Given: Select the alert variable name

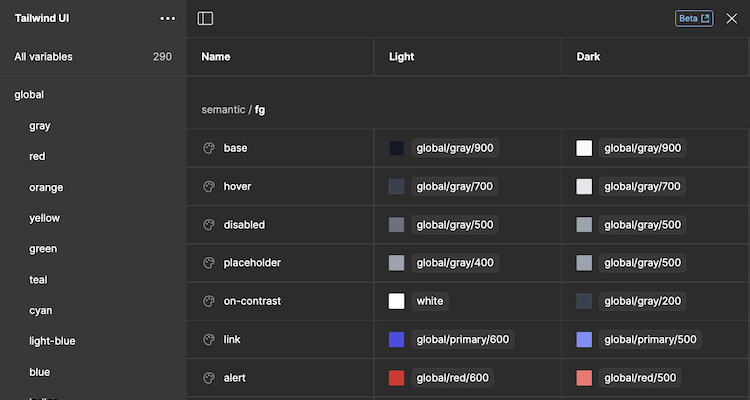Looking at the screenshot, I should [x=234, y=378].
